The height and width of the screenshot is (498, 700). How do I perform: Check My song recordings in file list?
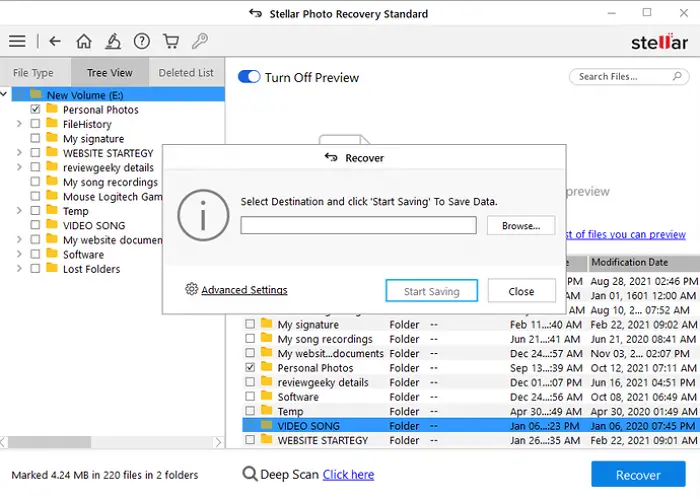250,339
